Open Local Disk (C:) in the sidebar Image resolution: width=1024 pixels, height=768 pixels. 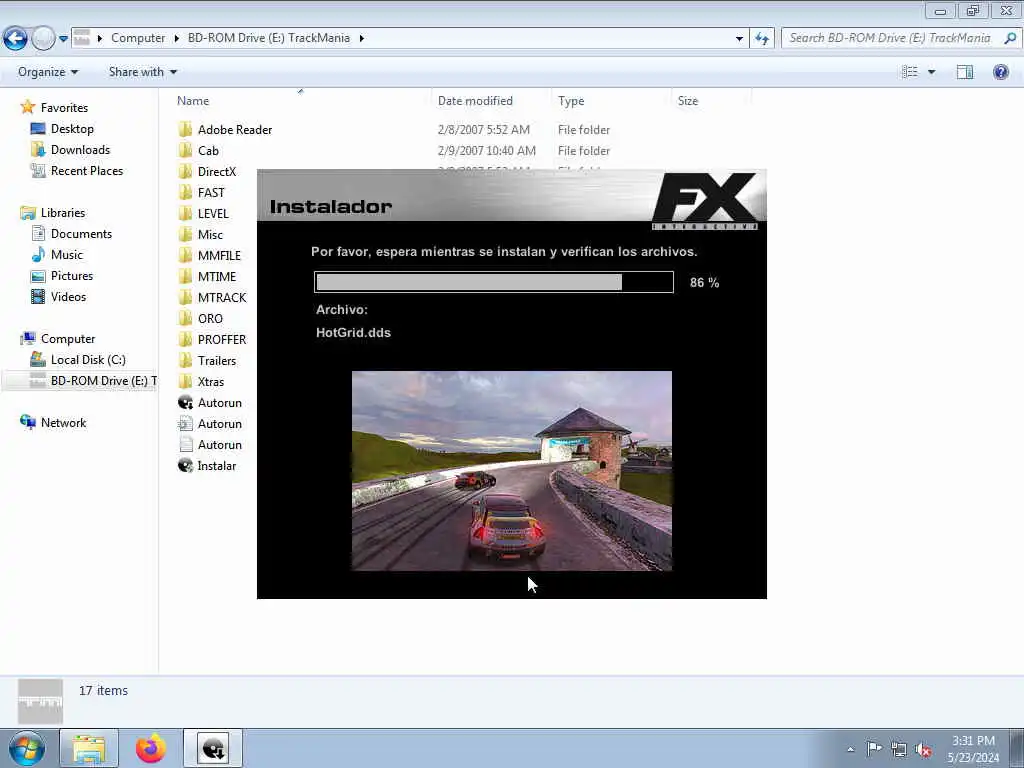point(88,360)
